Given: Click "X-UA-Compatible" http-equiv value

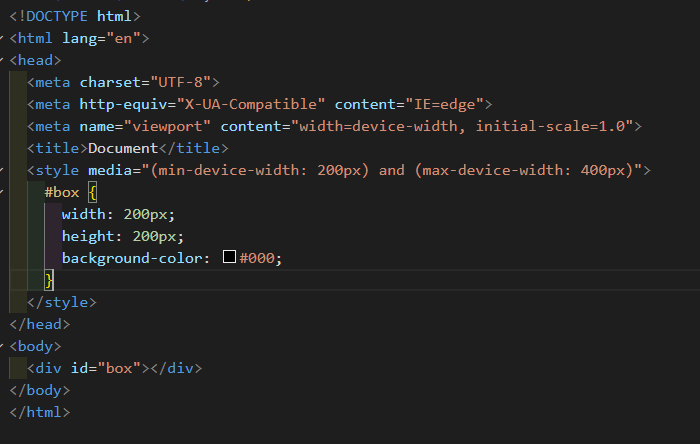Looking at the screenshot, I should pos(250,104).
